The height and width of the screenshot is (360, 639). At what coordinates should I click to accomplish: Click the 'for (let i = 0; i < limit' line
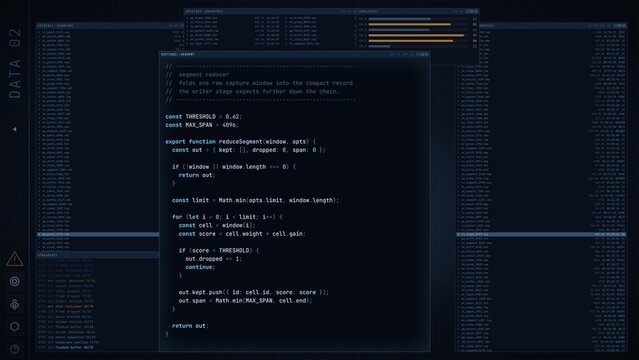pyautogui.click(x=227, y=217)
